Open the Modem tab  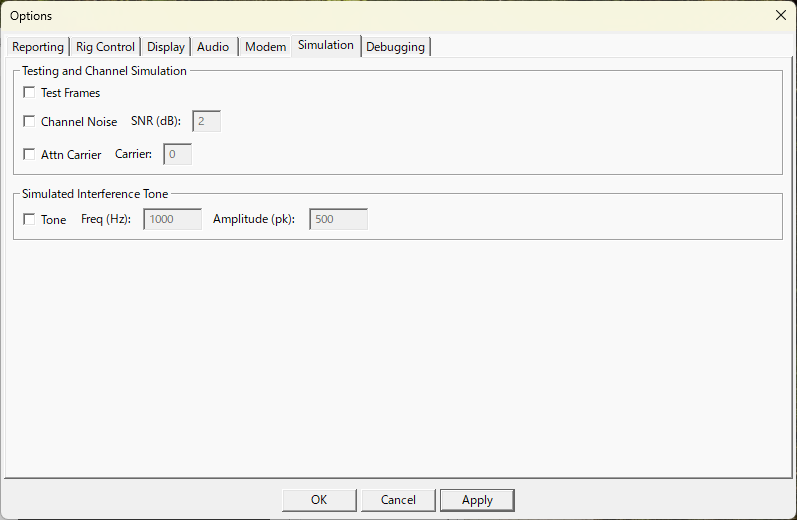pos(265,47)
